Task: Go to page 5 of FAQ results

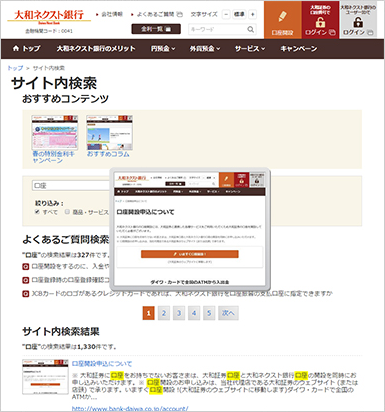Action: [x=209, y=313]
